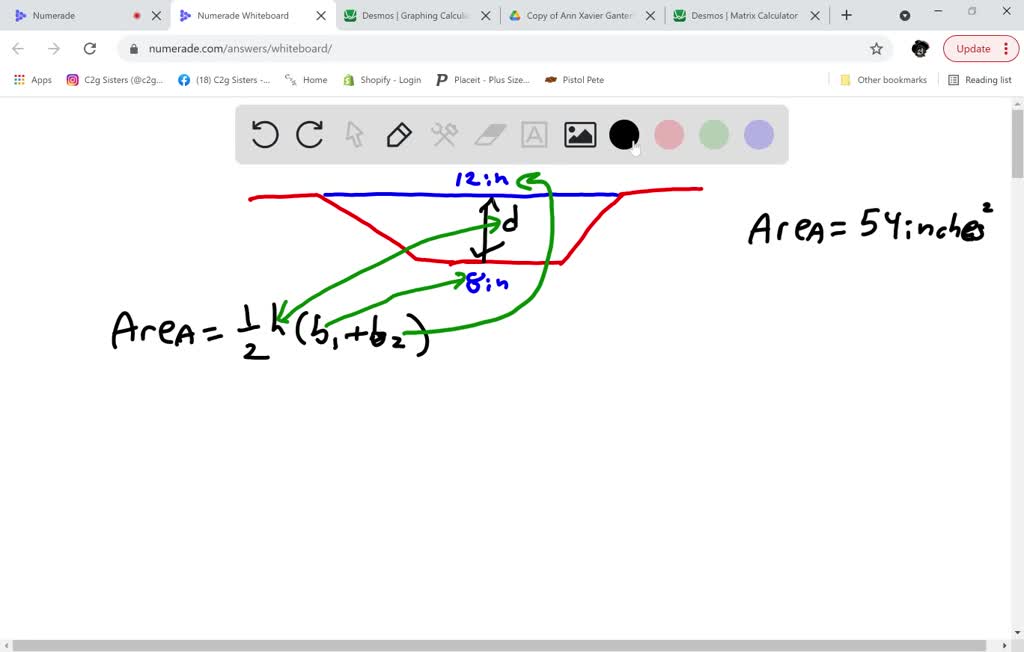Pick the green color swatch

tap(713, 134)
